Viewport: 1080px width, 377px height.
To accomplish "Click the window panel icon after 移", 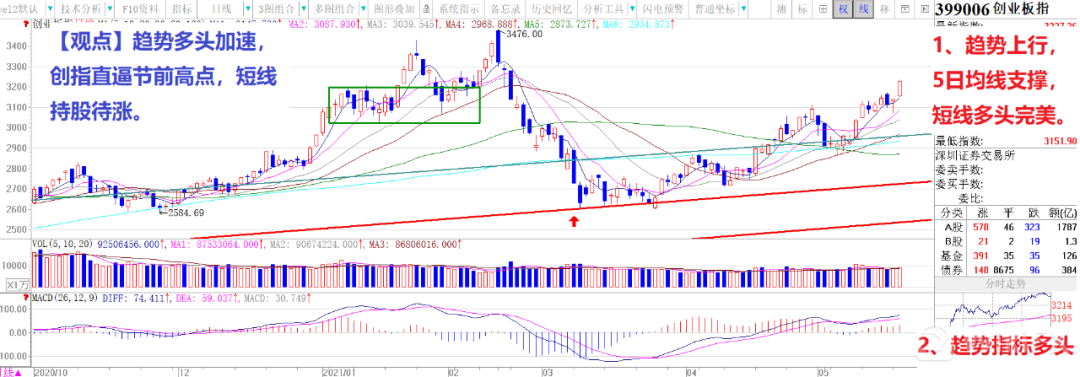I will click(905, 9).
